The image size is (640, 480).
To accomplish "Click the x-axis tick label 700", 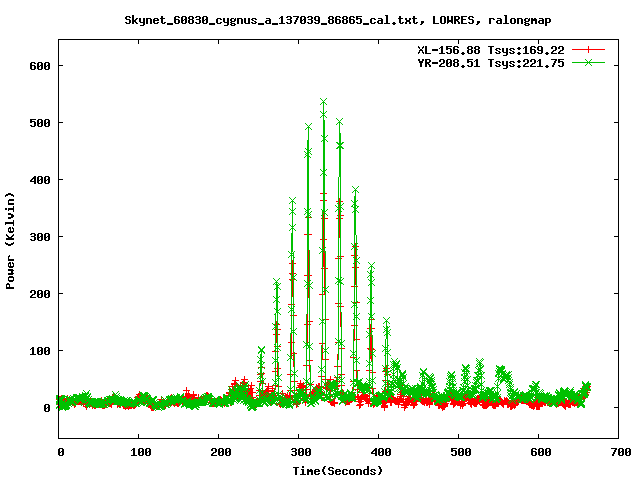I will coord(621,452).
